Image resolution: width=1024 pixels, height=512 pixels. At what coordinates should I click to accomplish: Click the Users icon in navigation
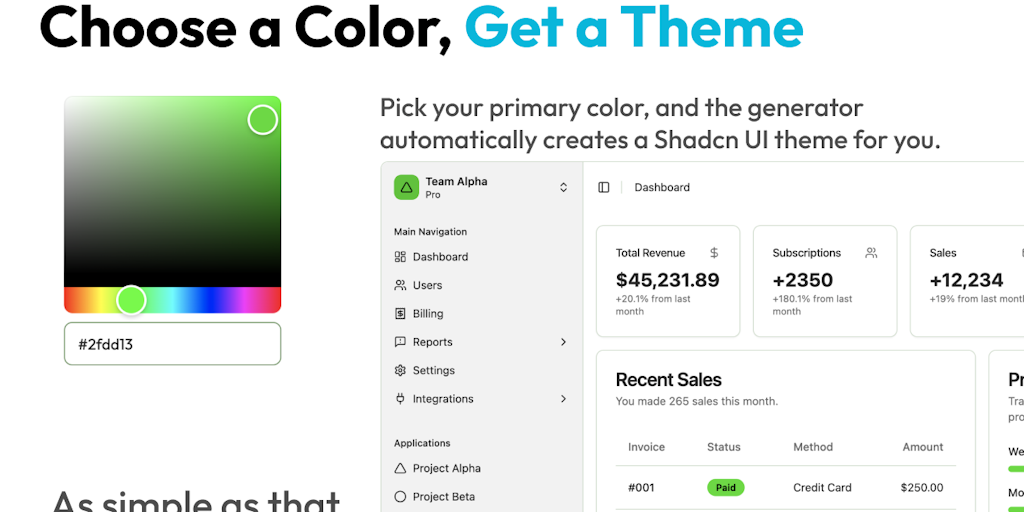tap(401, 285)
